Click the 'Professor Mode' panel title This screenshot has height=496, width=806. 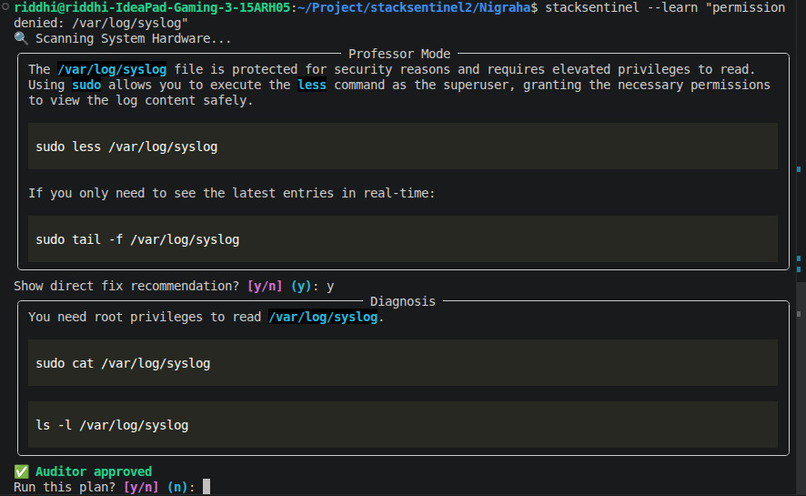click(399, 54)
